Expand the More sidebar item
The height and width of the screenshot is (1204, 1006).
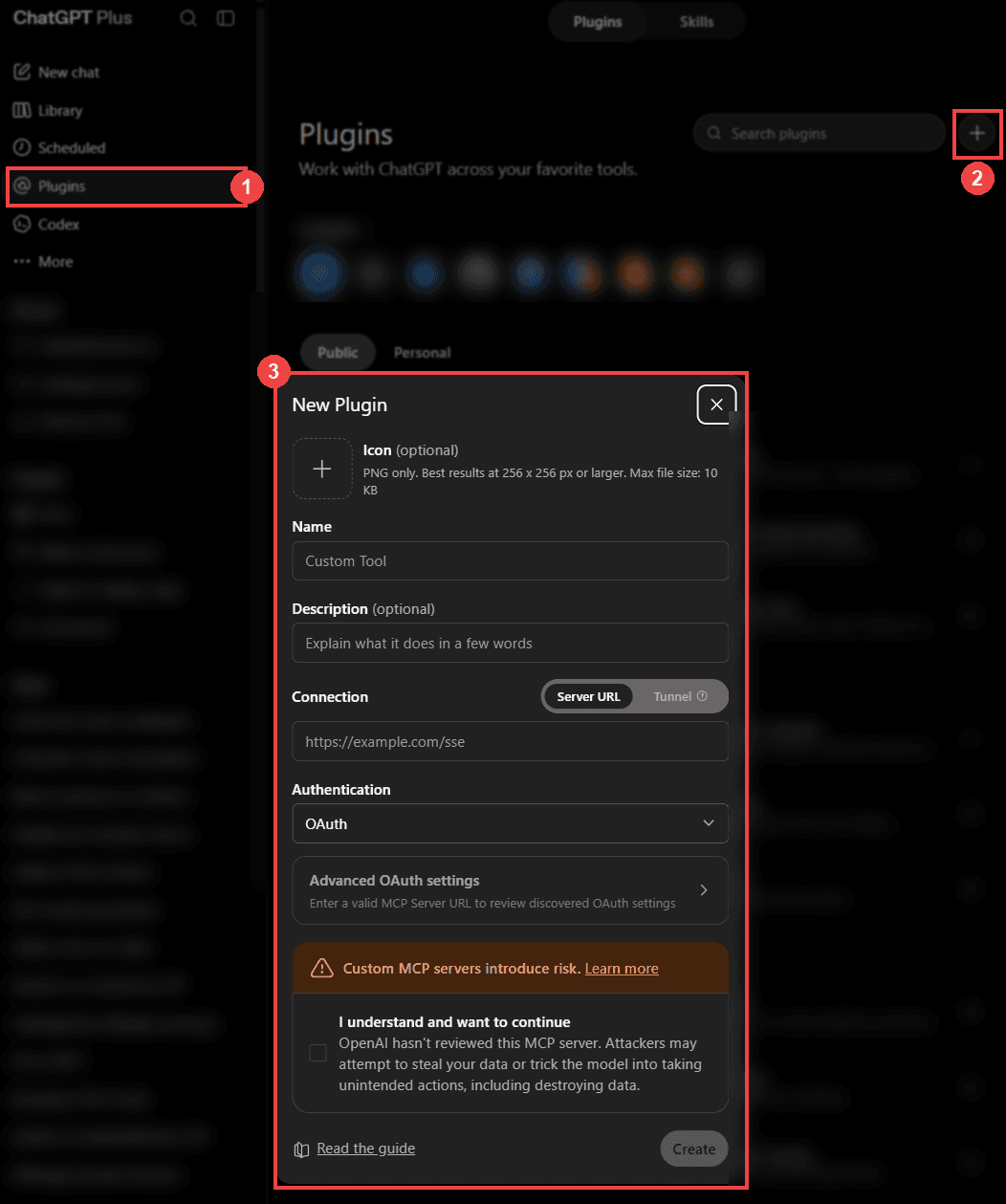click(43, 262)
